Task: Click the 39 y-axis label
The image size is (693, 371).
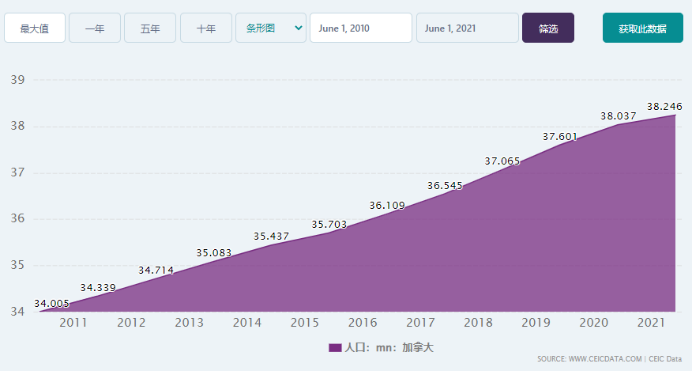Action: pos(18,80)
